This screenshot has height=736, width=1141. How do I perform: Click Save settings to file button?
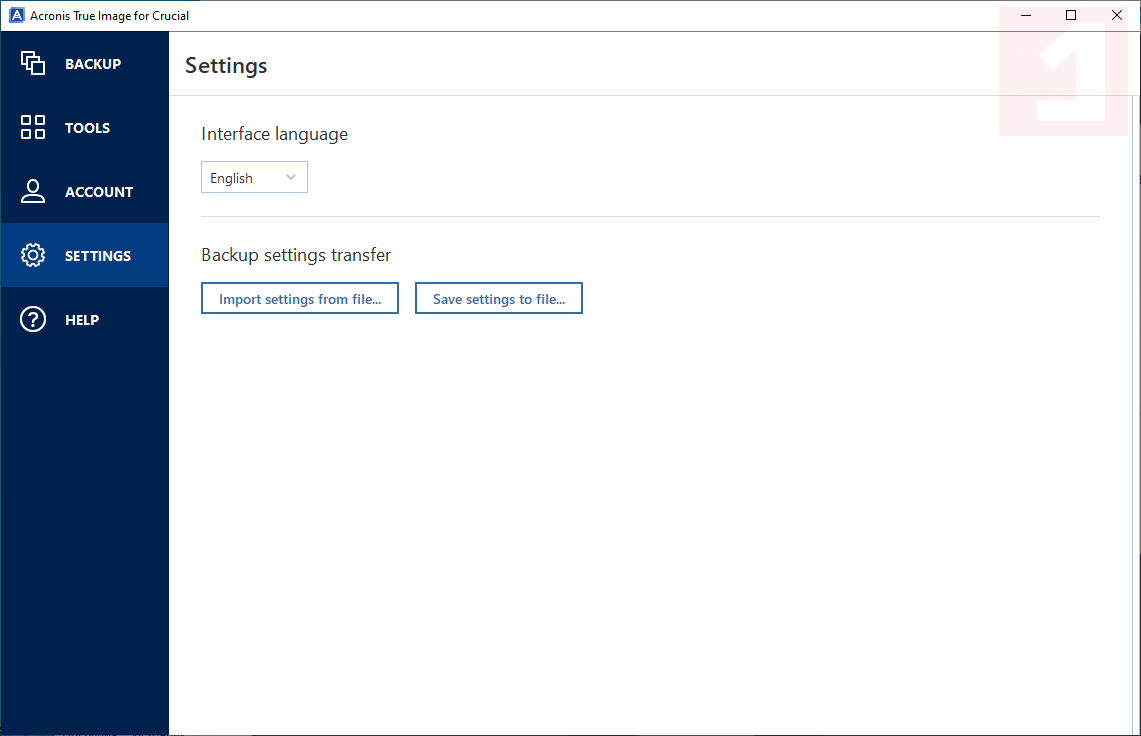499,299
